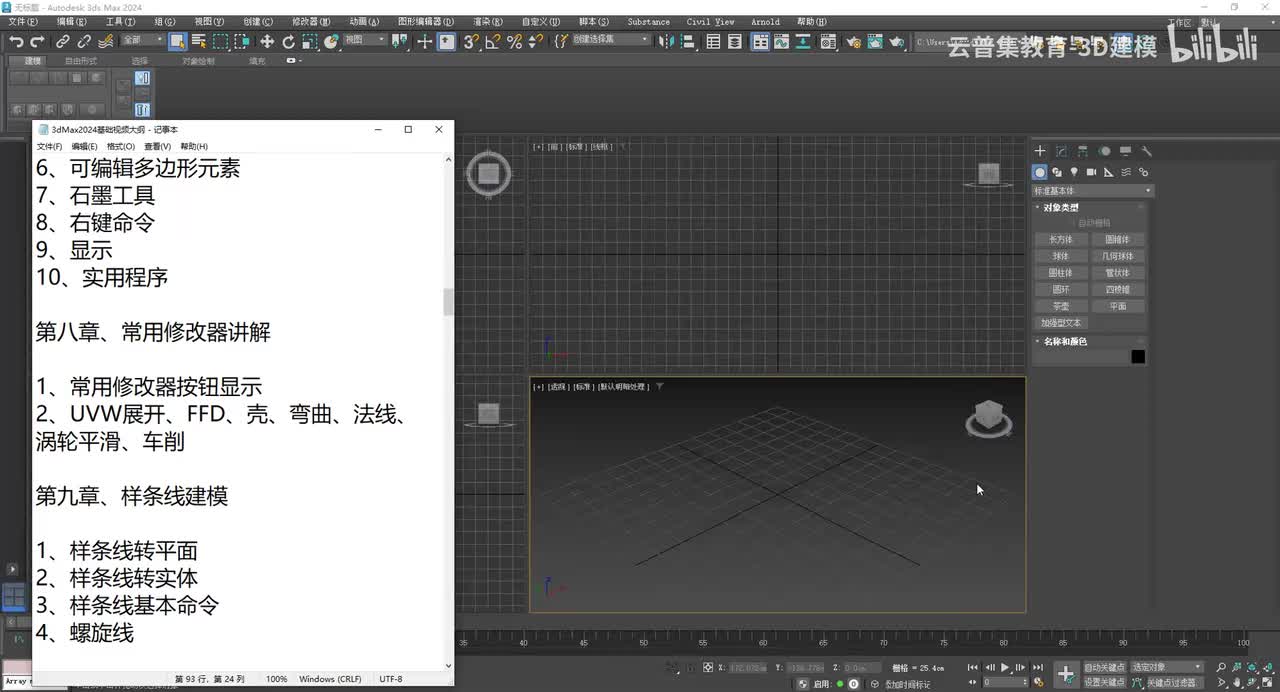
Task: Click the Redo arrow in main toolbar
Action: (37, 41)
